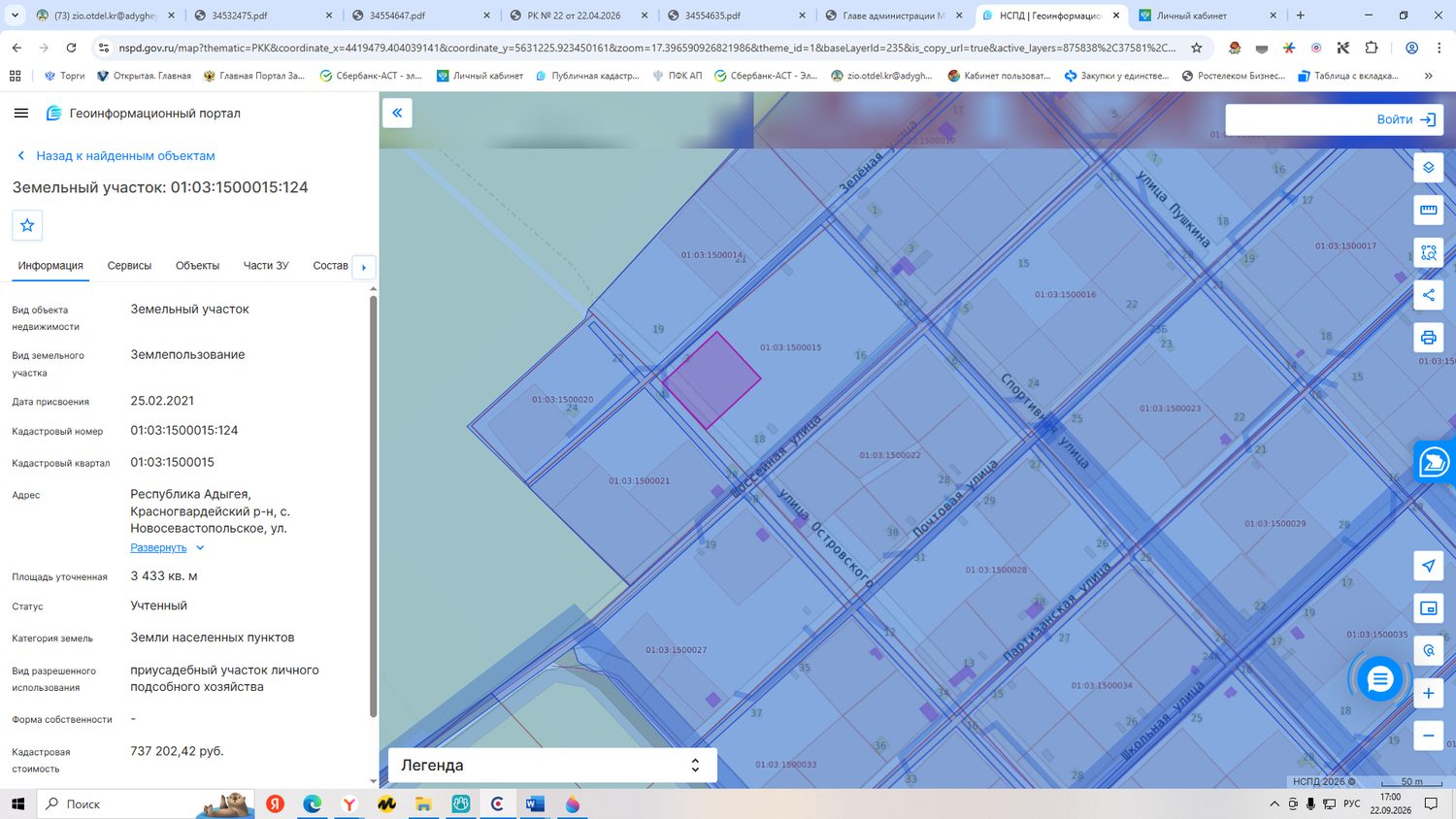Open the round chat assistant bubble
This screenshot has height=819, width=1456.
click(x=1379, y=679)
